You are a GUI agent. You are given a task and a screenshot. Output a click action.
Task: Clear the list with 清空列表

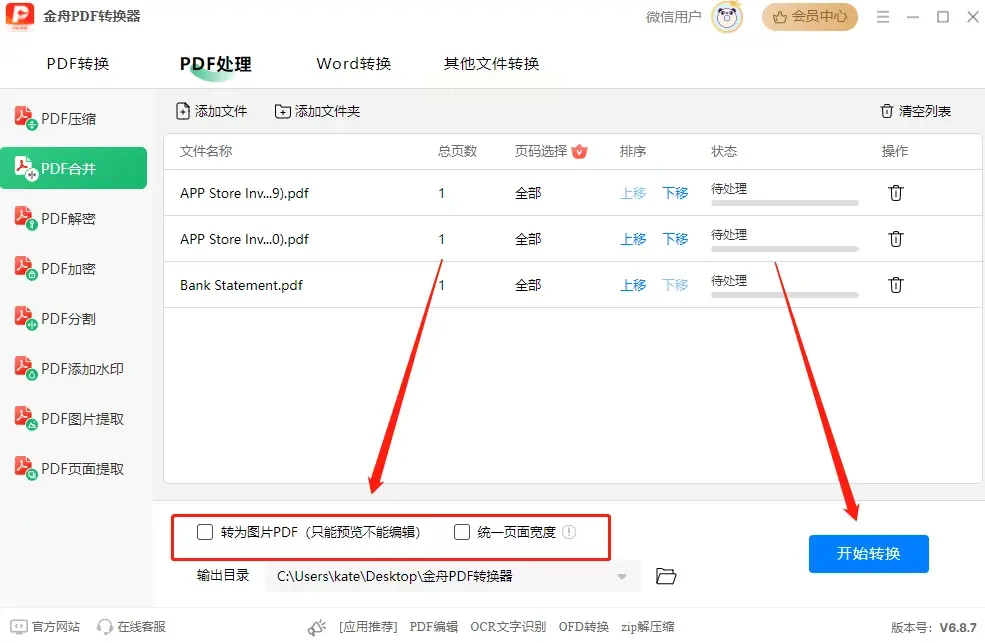915,111
